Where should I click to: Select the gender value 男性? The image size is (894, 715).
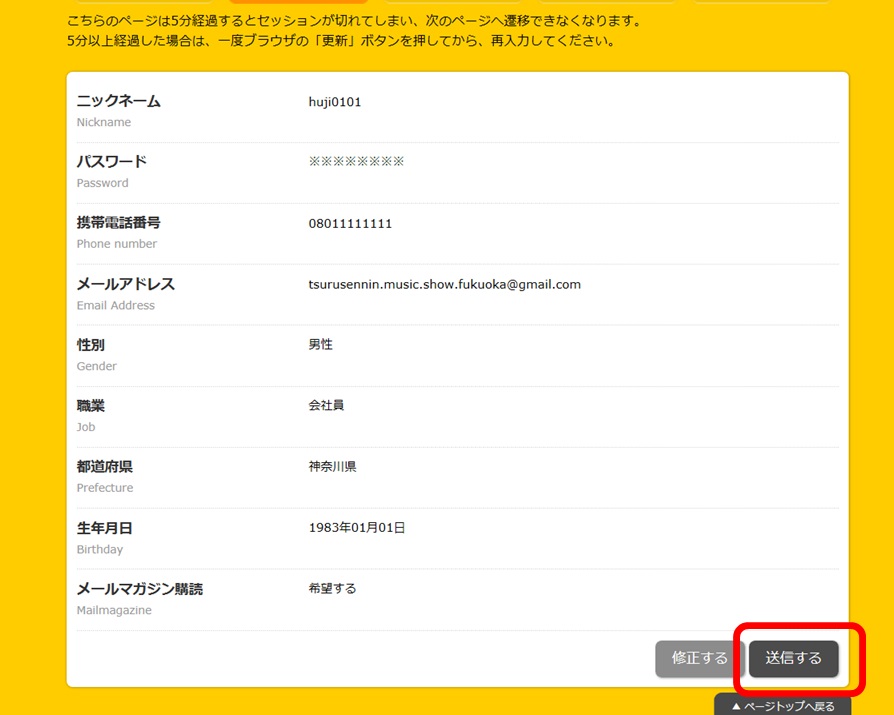[x=320, y=344]
